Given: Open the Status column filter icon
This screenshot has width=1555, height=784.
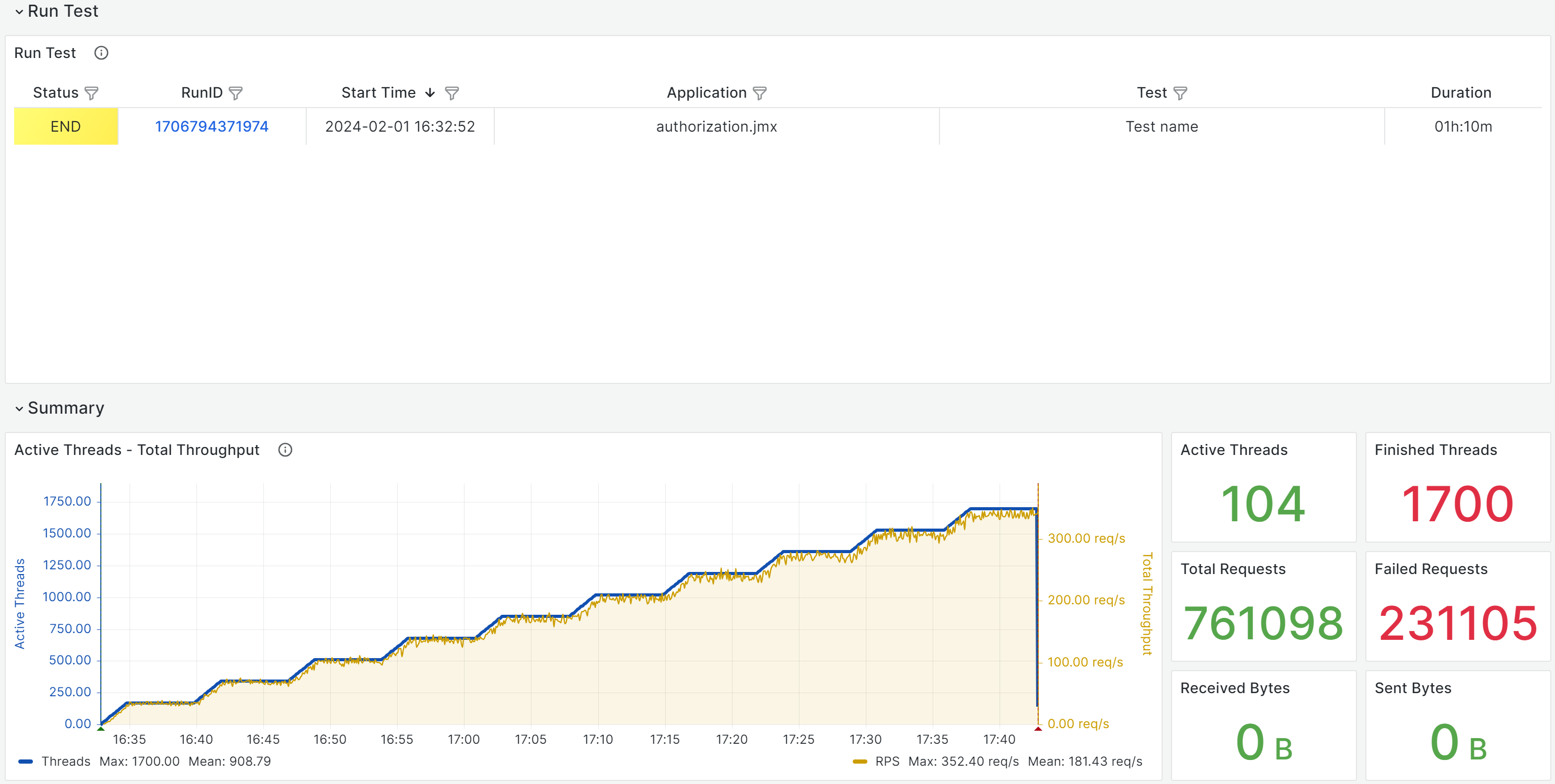Looking at the screenshot, I should point(91,93).
